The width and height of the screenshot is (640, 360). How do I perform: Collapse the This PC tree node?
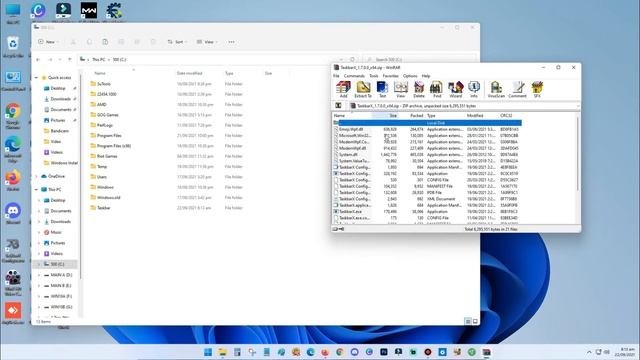tap(37, 189)
